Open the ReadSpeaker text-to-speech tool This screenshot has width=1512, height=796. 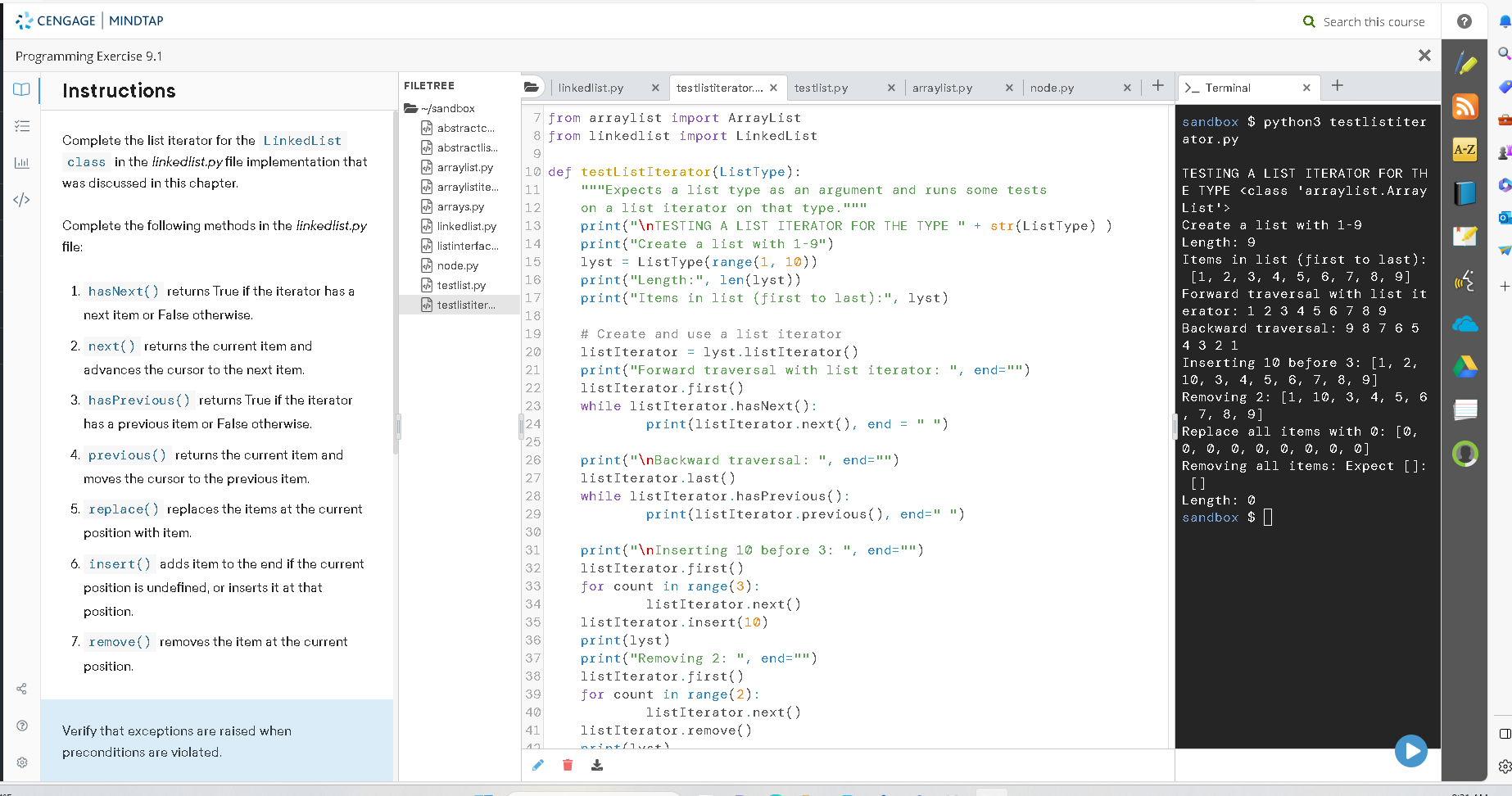pos(1465,282)
